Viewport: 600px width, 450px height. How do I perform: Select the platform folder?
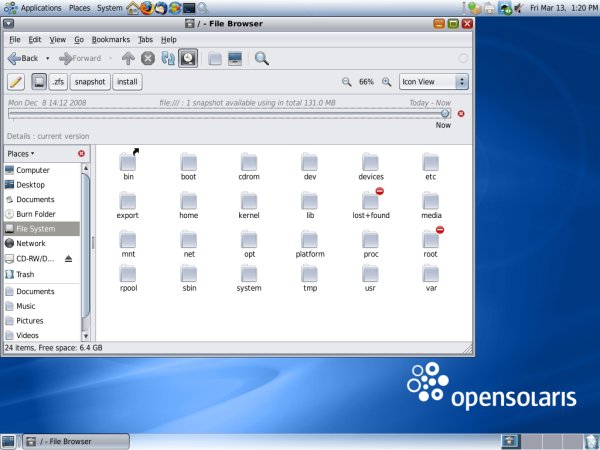[x=310, y=244]
